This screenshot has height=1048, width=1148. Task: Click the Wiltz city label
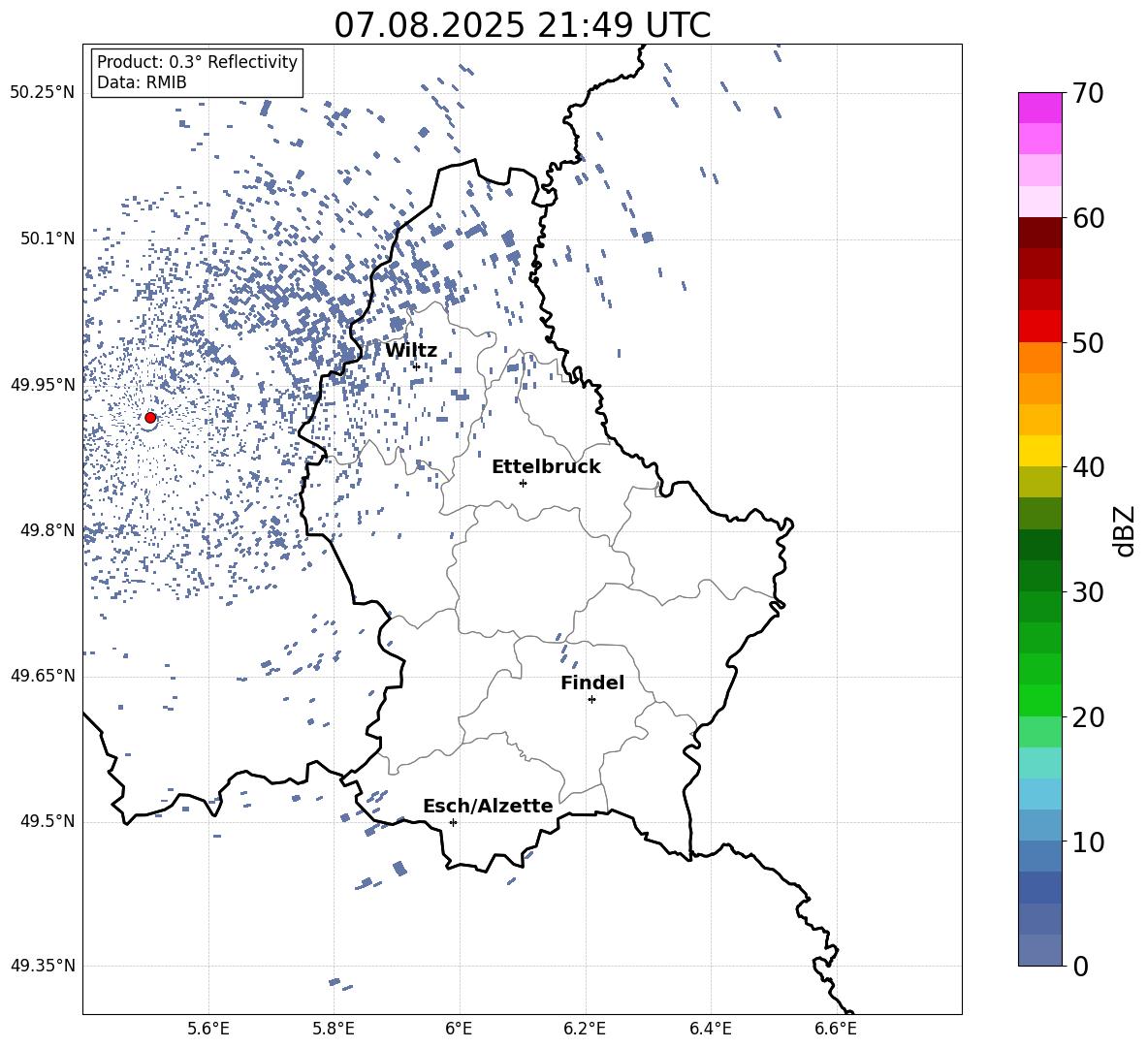[x=411, y=351]
